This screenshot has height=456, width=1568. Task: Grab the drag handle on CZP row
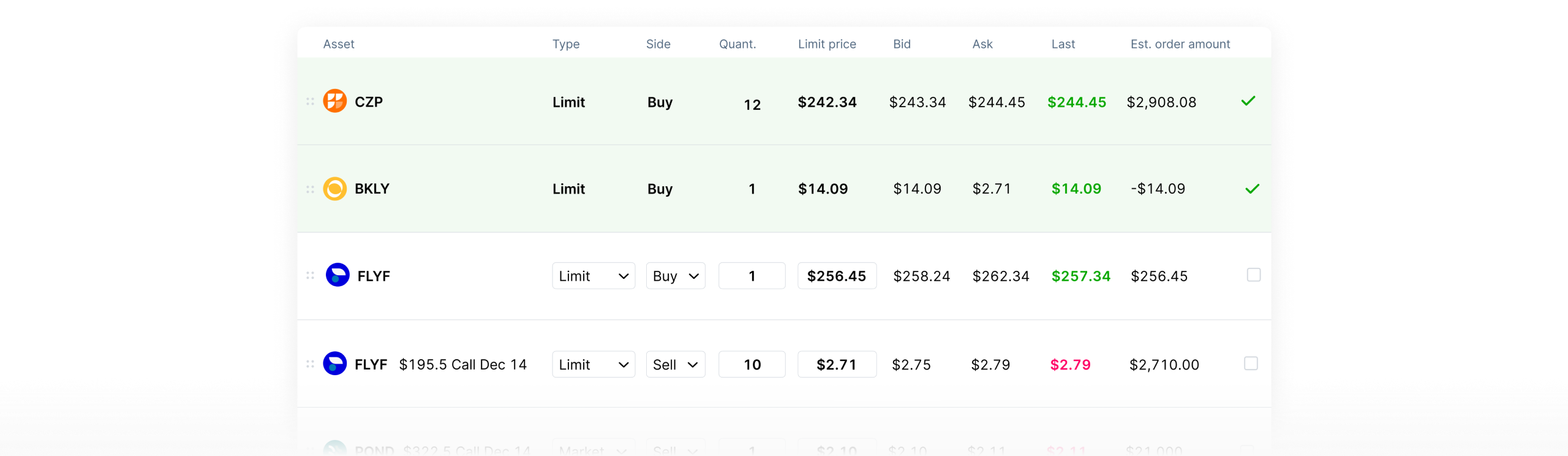click(310, 101)
